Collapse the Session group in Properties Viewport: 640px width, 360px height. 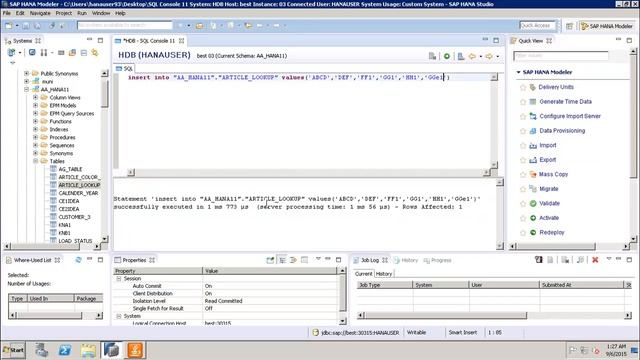click(119, 278)
